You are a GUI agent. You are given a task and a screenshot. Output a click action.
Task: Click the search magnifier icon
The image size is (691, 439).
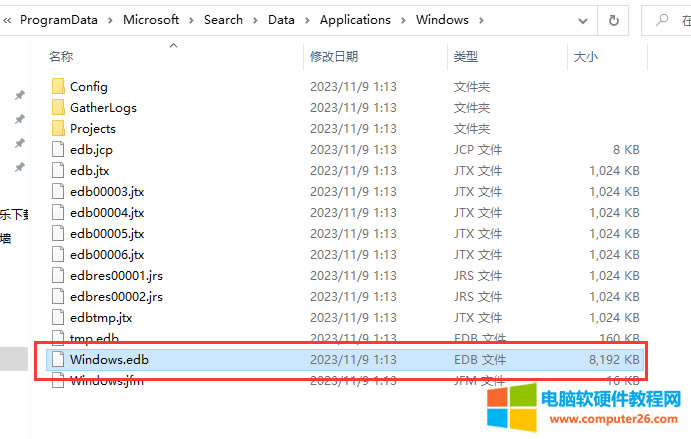tap(661, 20)
